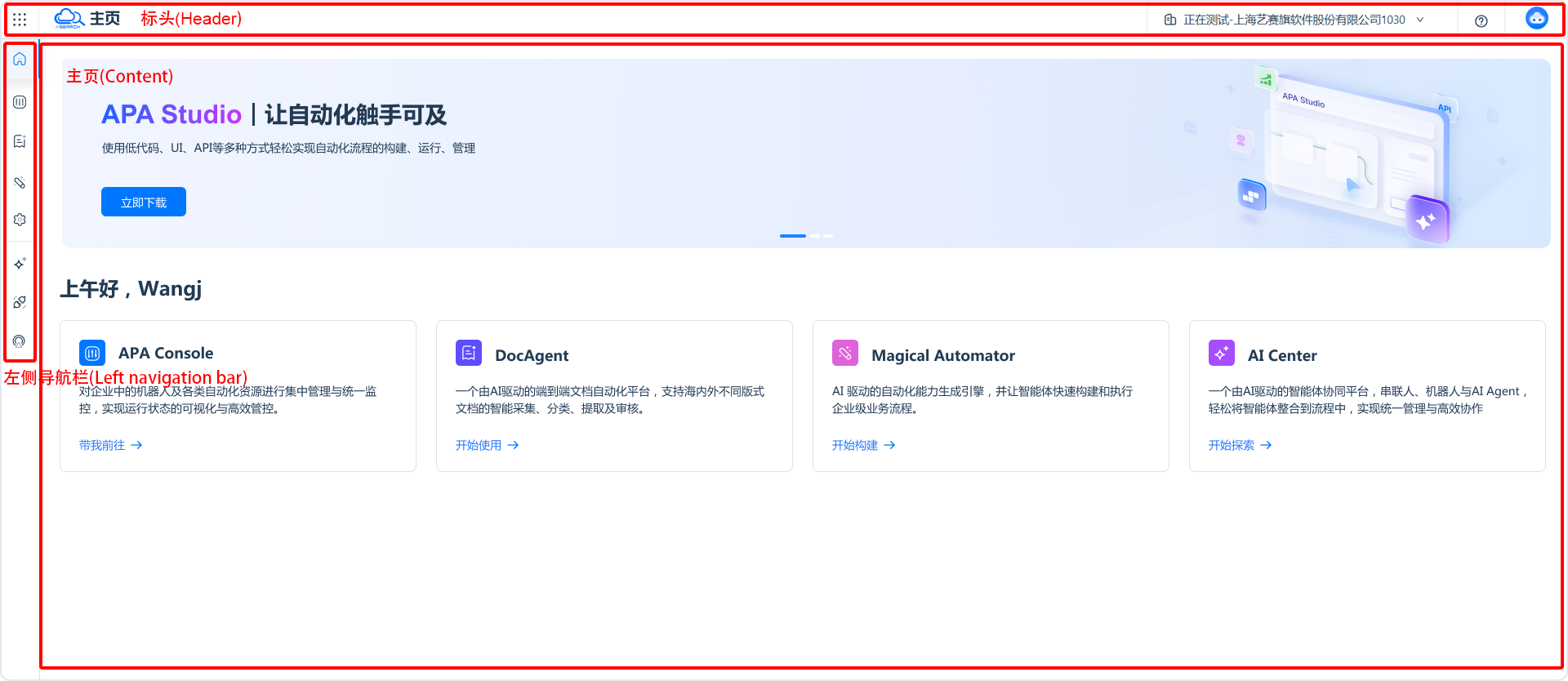Click the chain link icon in sidebar
This screenshot has width=1568, height=681.
coord(20,302)
